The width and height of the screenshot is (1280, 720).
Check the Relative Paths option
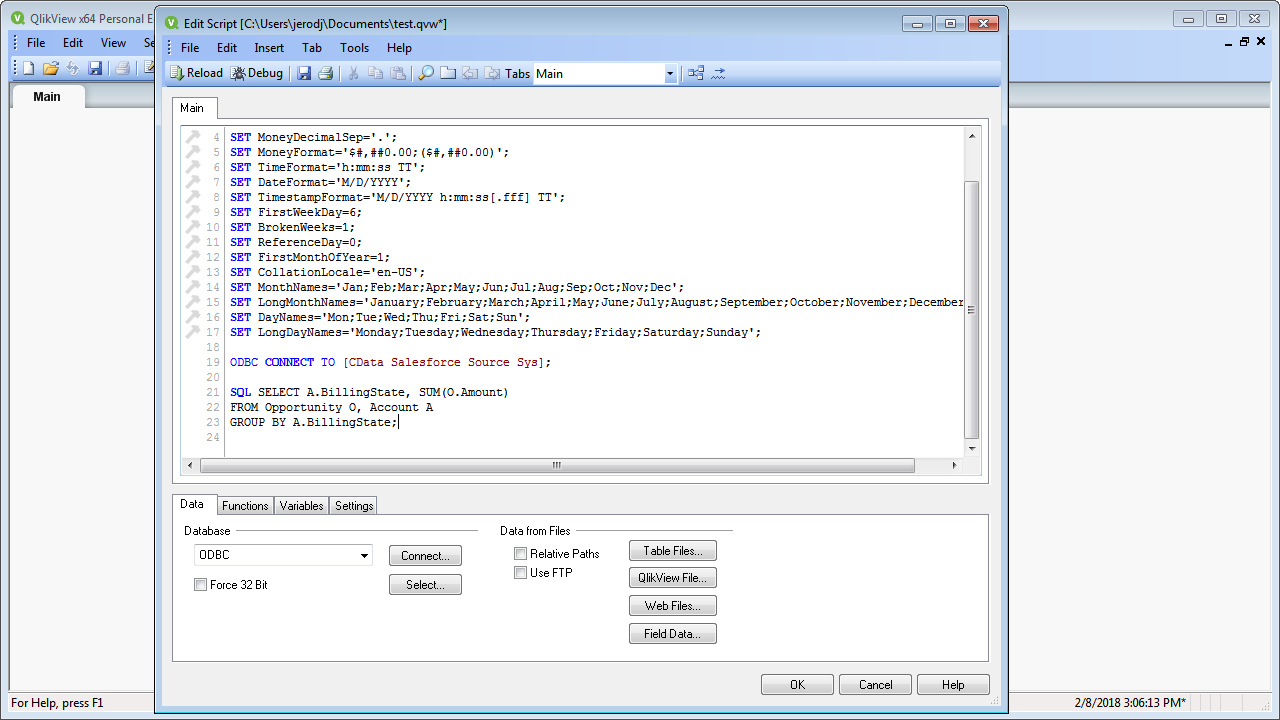pos(520,553)
